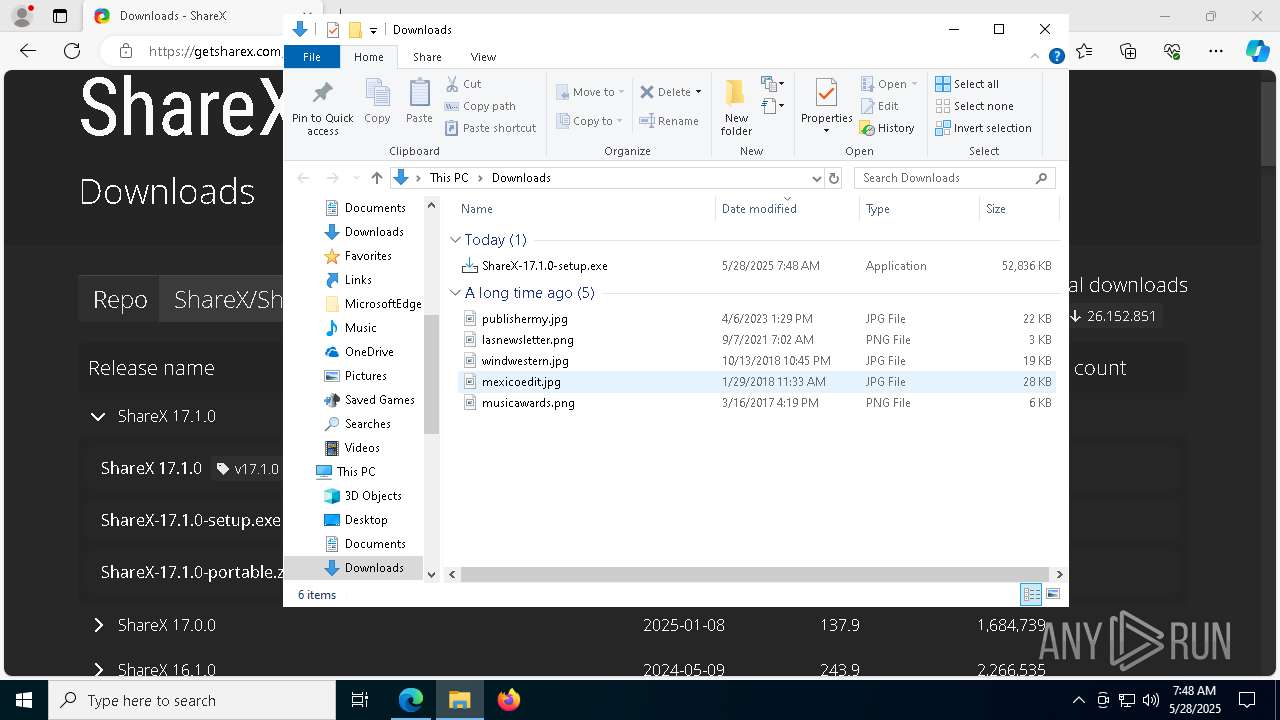
Task: Open the Copy to dropdown
Action: coord(589,121)
